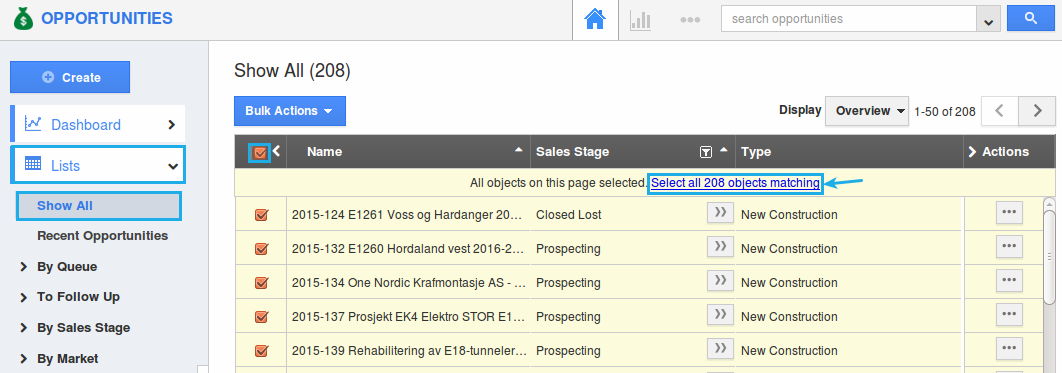Viewport: 1062px width, 373px height.
Task: Click the OPPORTUNITIES app title
Action: 107,18
